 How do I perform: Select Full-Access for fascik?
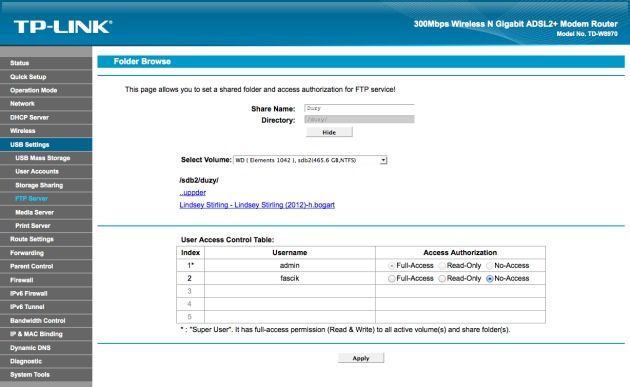coord(391,278)
